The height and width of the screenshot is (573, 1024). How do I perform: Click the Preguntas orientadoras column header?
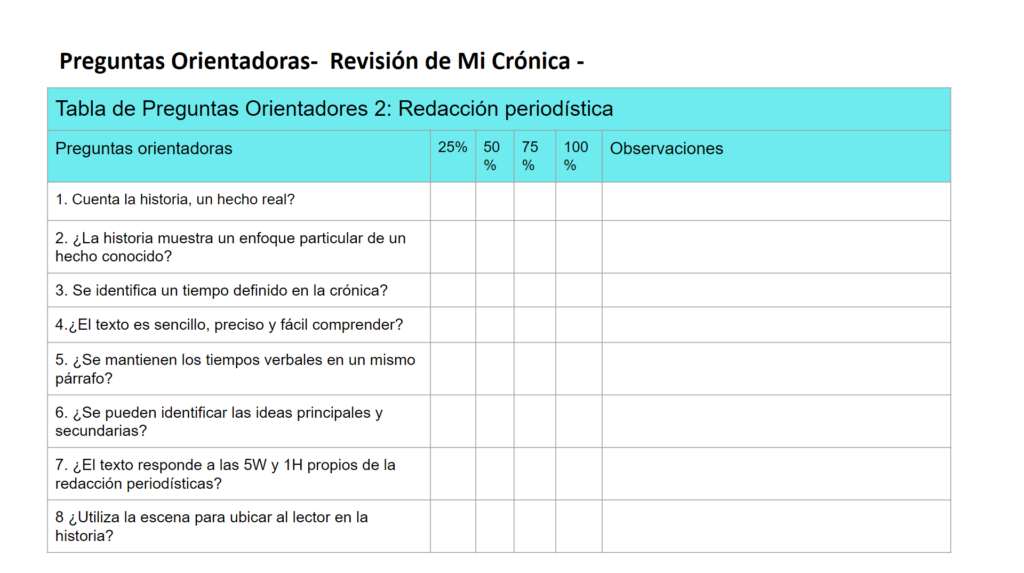pyautogui.click(x=144, y=148)
